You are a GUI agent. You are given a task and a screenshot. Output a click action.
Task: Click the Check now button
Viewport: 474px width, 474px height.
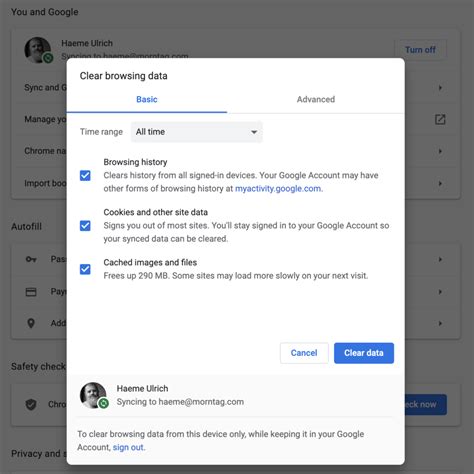(x=426, y=404)
